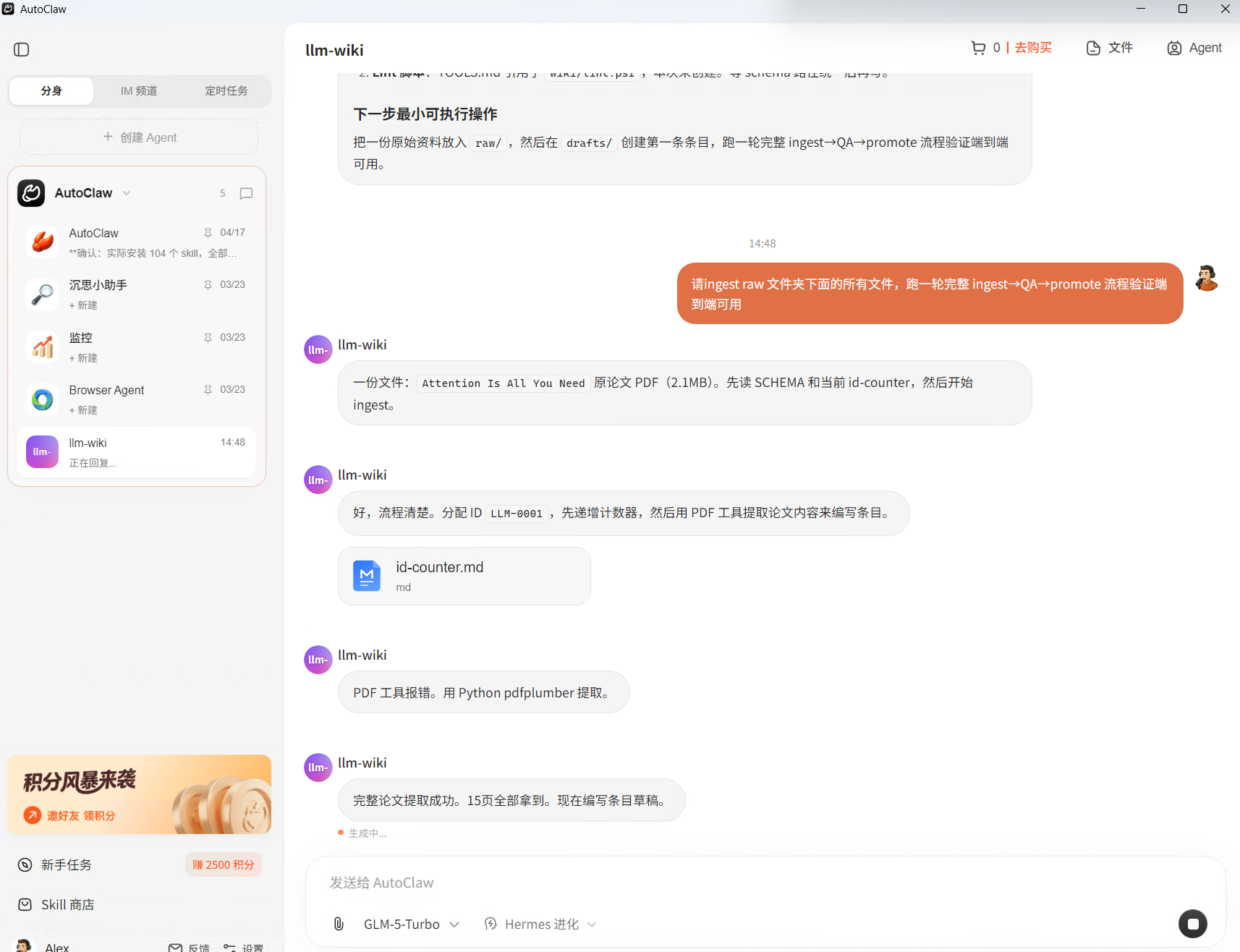Image resolution: width=1240 pixels, height=952 pixels.
Task: Click the 去购买 link
Action: (x=1033, y=48)
